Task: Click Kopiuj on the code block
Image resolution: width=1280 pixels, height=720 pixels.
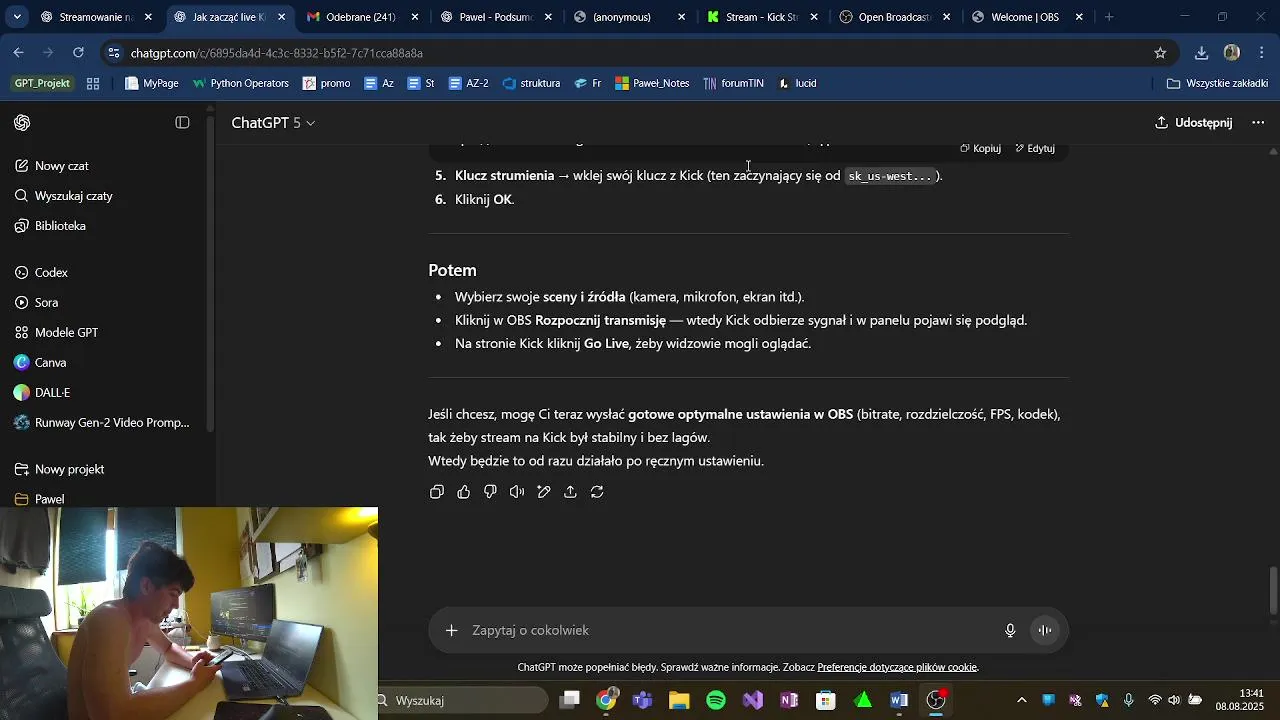Action: pos(980,148)
